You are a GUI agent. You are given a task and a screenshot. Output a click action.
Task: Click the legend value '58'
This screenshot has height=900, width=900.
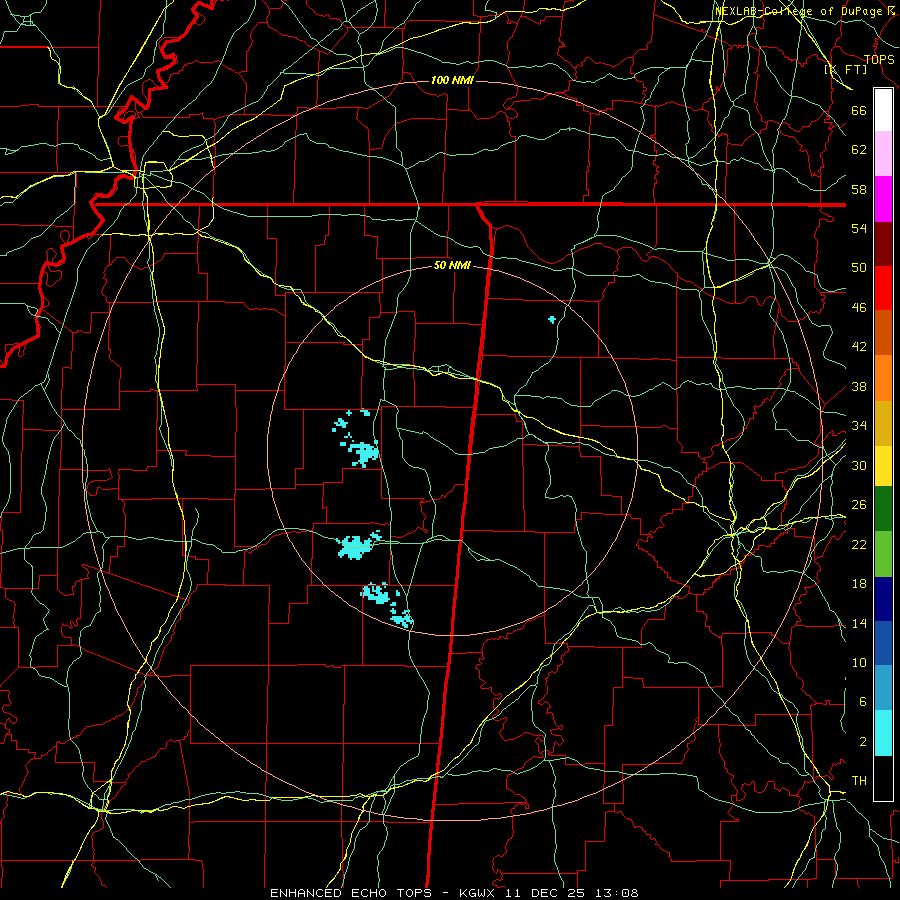pyautogui.click(x=859, y=189)
